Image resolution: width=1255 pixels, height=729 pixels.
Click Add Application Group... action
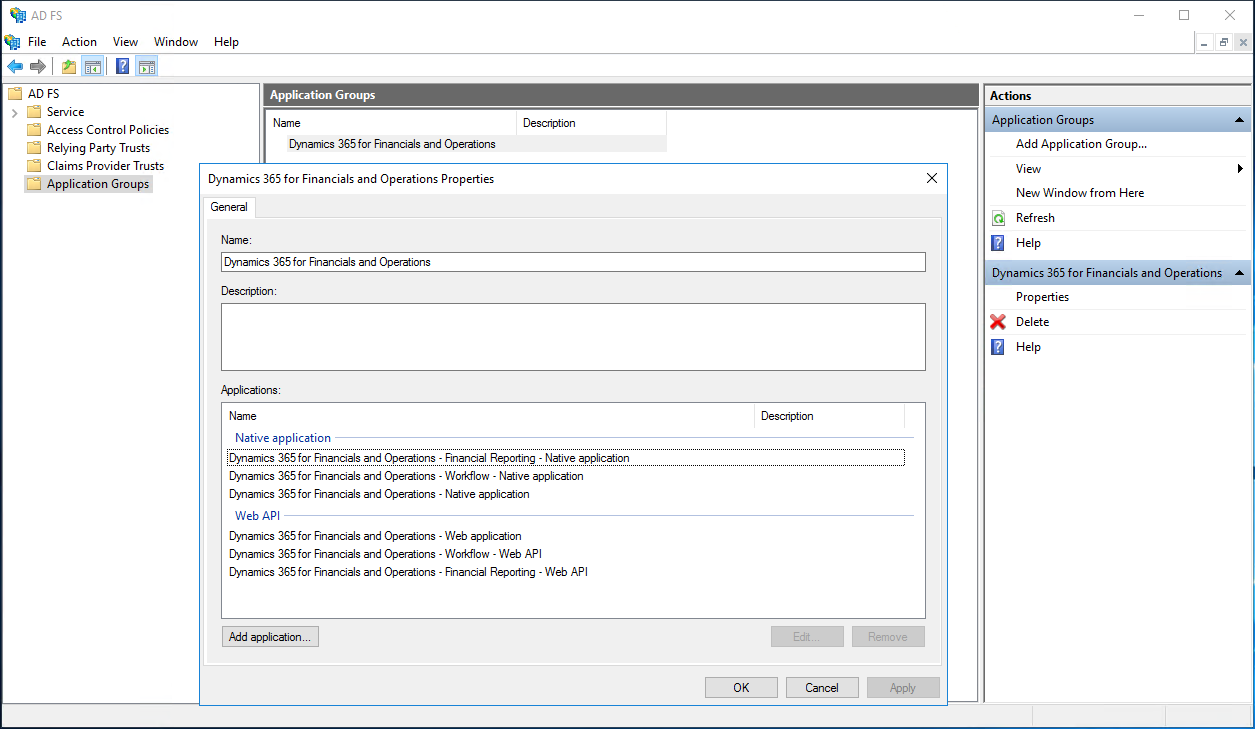1081,144
